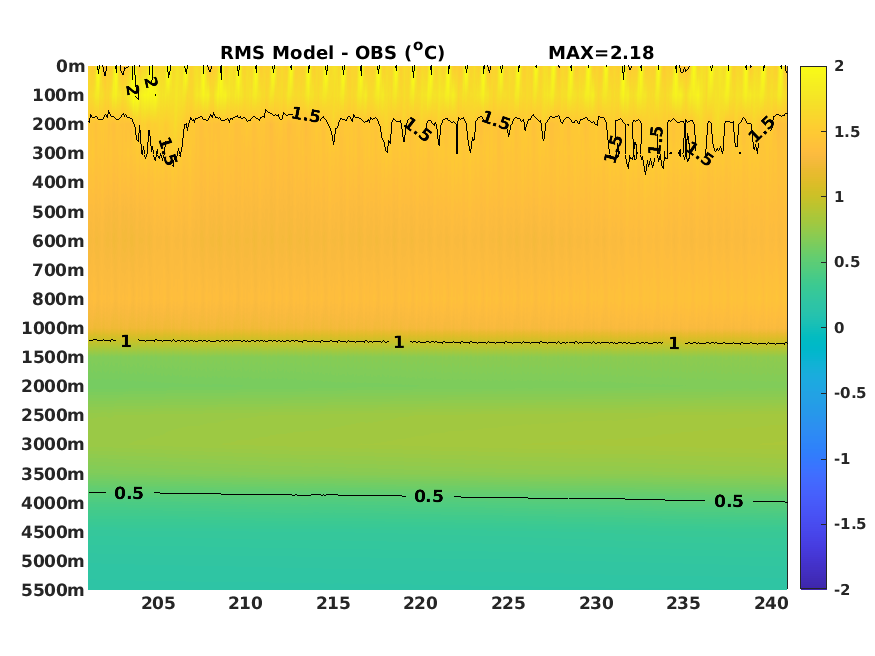Image resolution: width=875 pixels, height=656 pixels.
Task: Select the '500m' depth axis label
Action: pos(58,212)
